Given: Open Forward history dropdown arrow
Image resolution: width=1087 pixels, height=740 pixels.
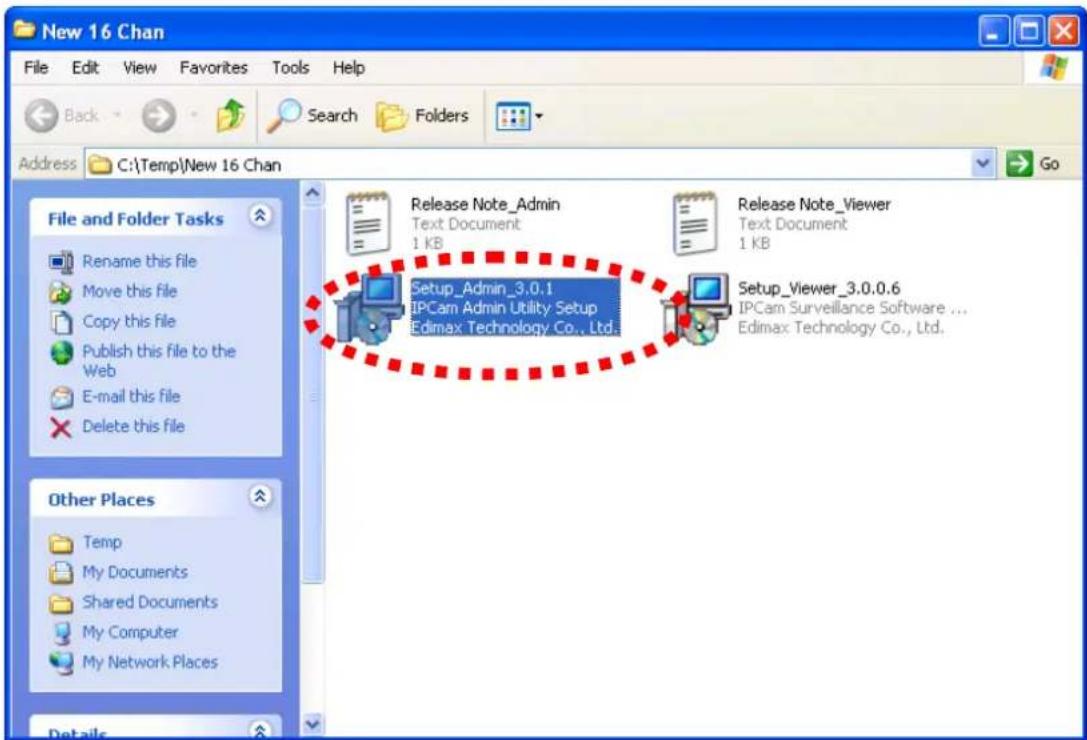Looking at the screenshot, I should [x=195, y=116].
